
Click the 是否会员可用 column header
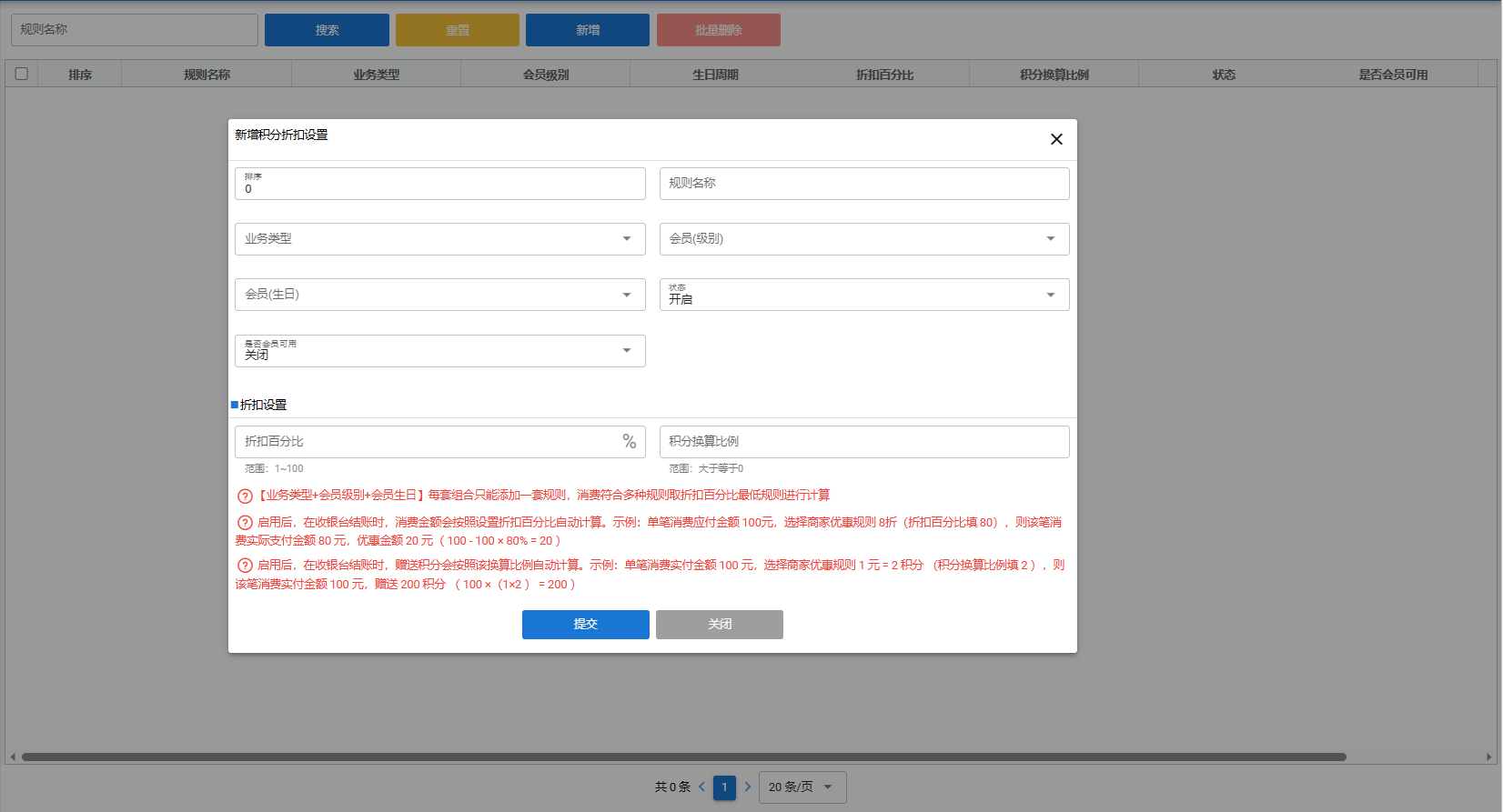point(1393,75)
